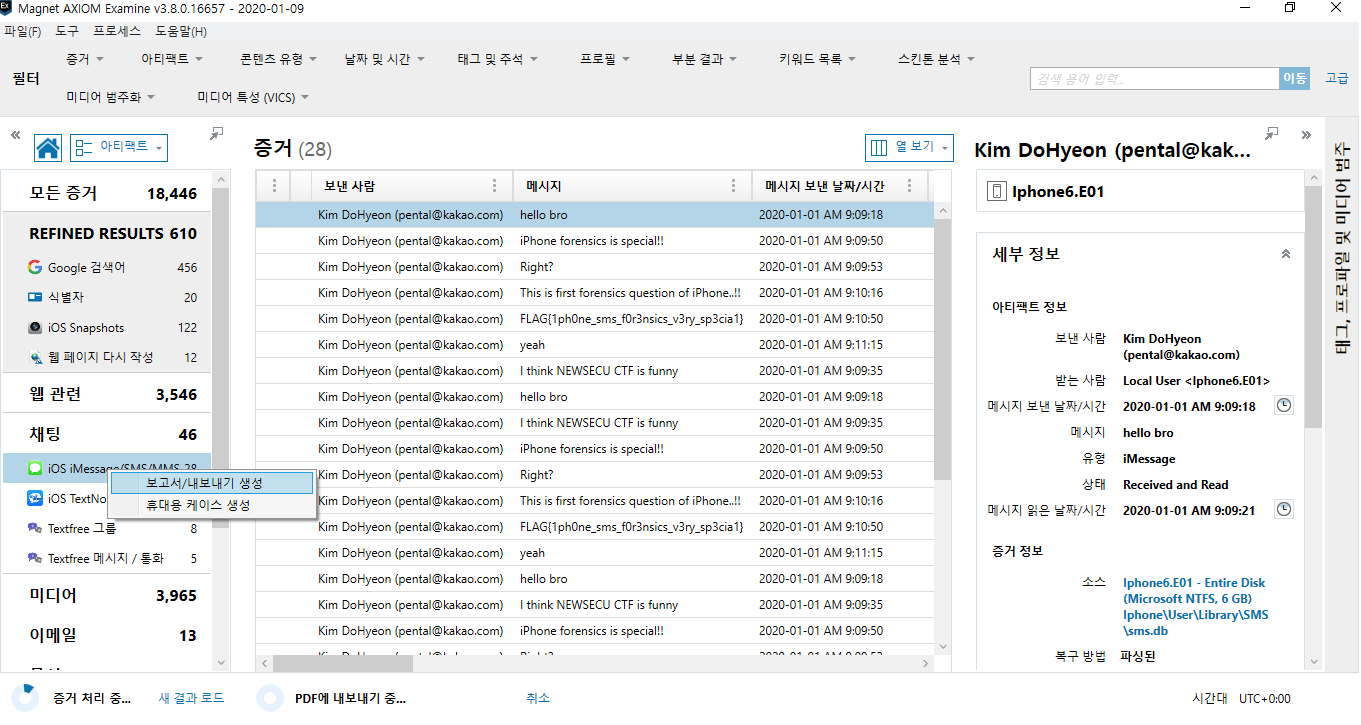Collapse the right details panel arrows
This screenshot has width=1361, height=725.
coord(1306,134)
